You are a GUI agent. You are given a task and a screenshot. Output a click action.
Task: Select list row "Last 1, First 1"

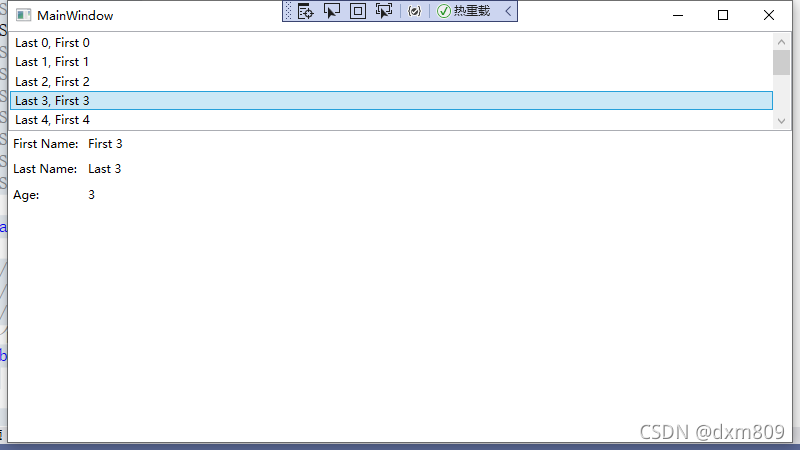pos(391,62)
